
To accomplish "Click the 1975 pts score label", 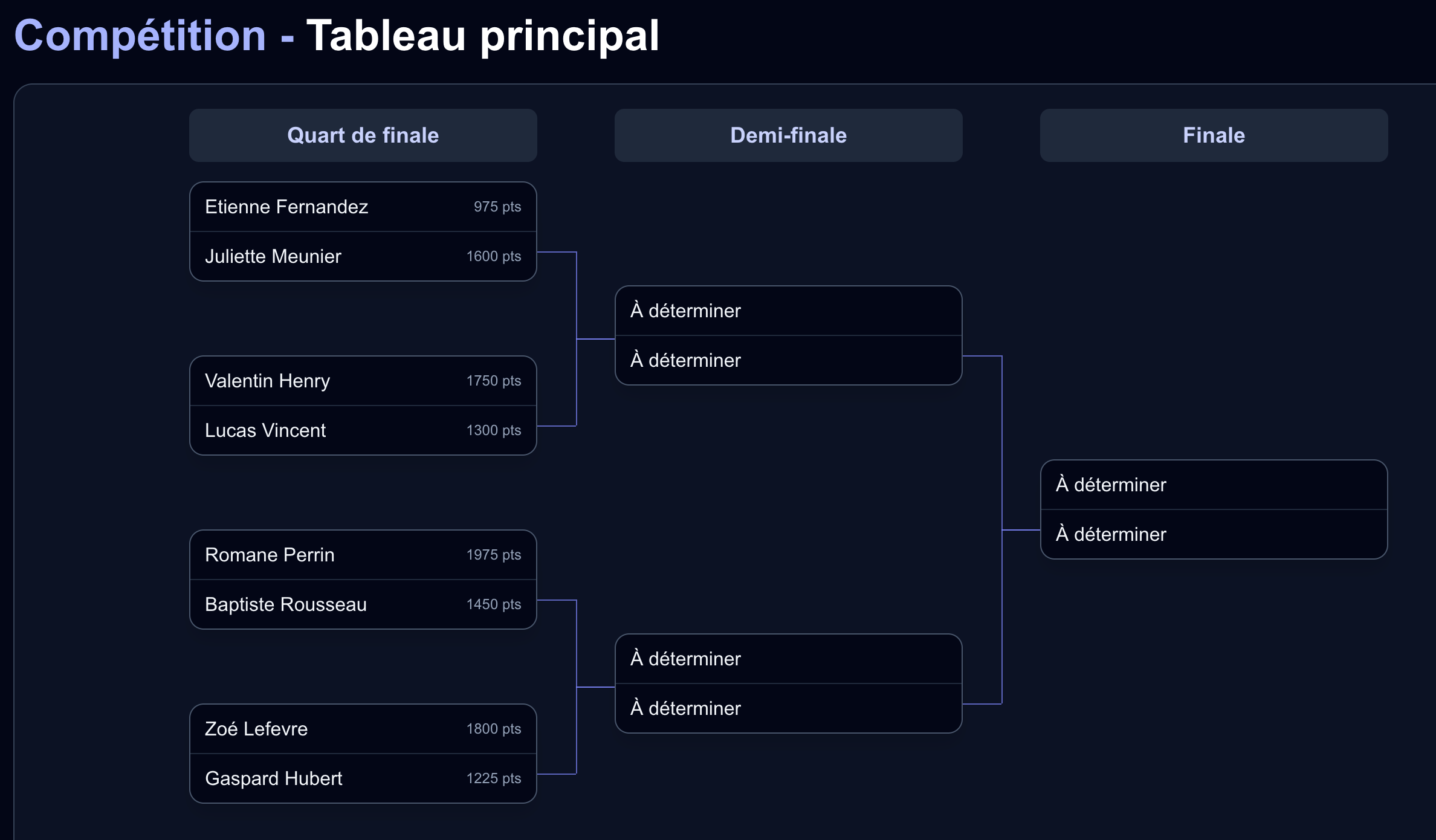I will pyautogui.click(x=494, y=555).
